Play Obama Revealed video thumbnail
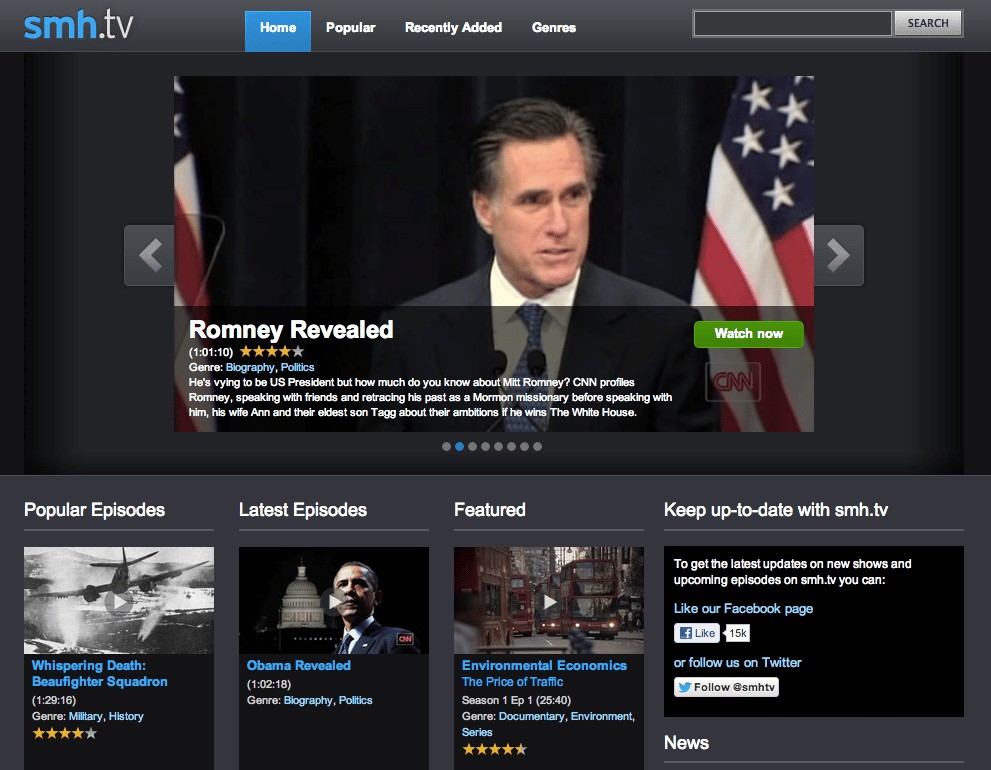 [334, 600]
